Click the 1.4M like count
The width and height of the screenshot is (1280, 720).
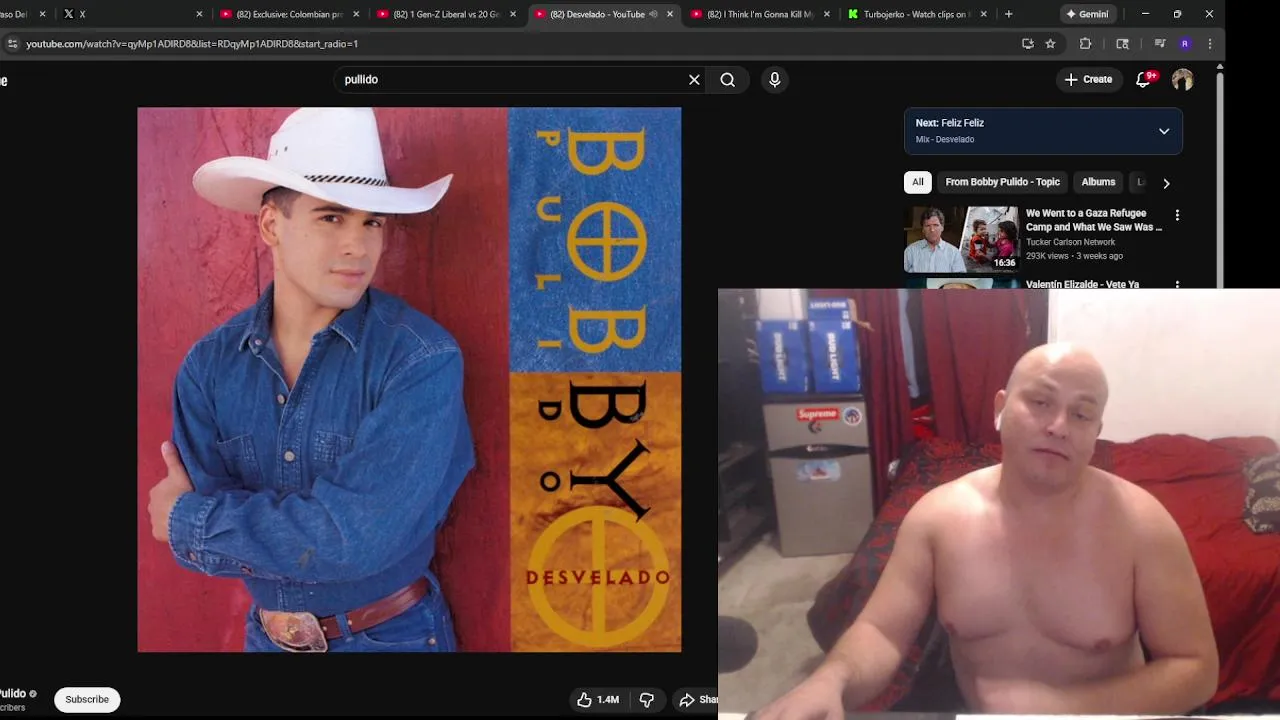pos(608,700)
